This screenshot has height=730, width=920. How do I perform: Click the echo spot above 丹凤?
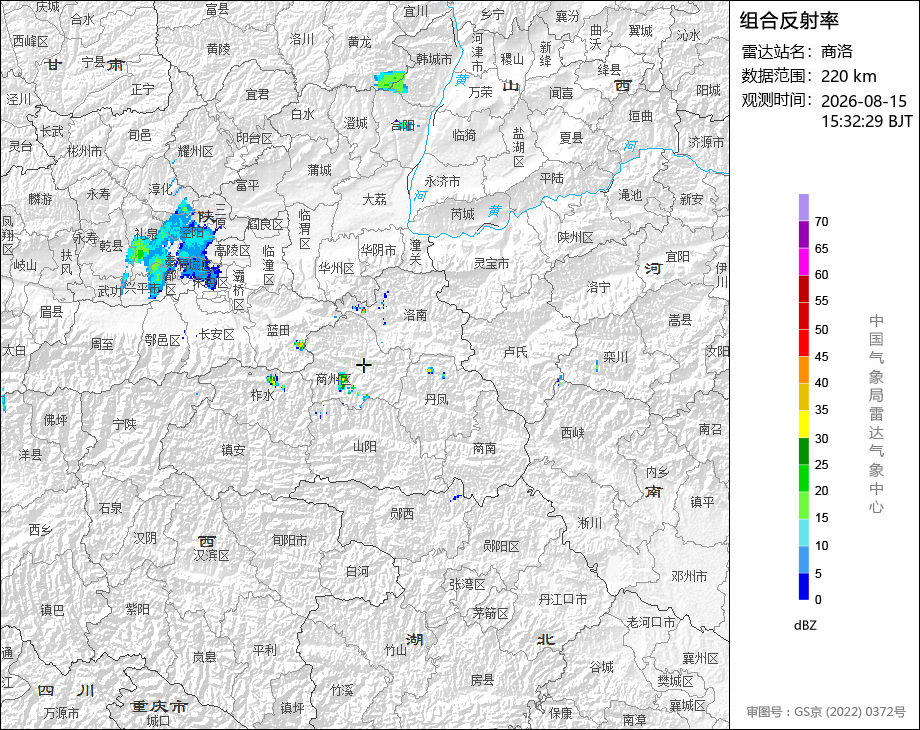pyautogui.click(x=431, y=370)
